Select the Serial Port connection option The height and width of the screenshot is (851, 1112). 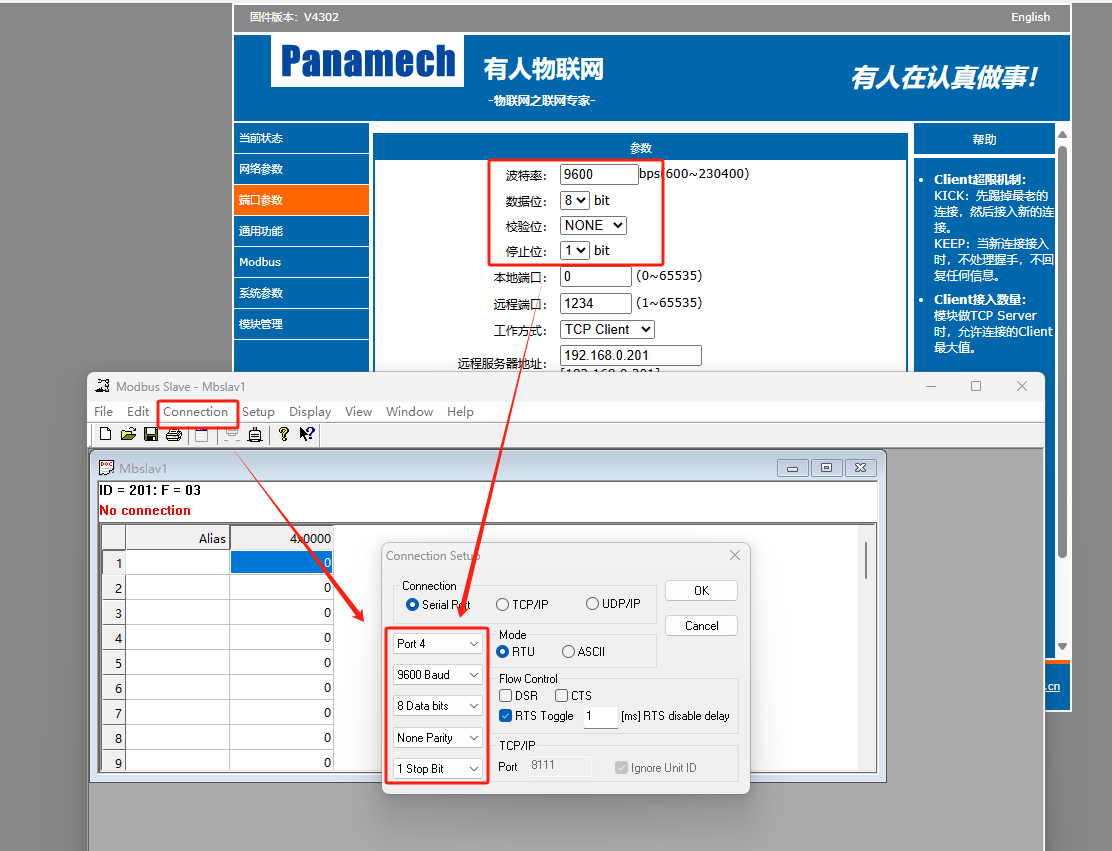coord(412,604)
